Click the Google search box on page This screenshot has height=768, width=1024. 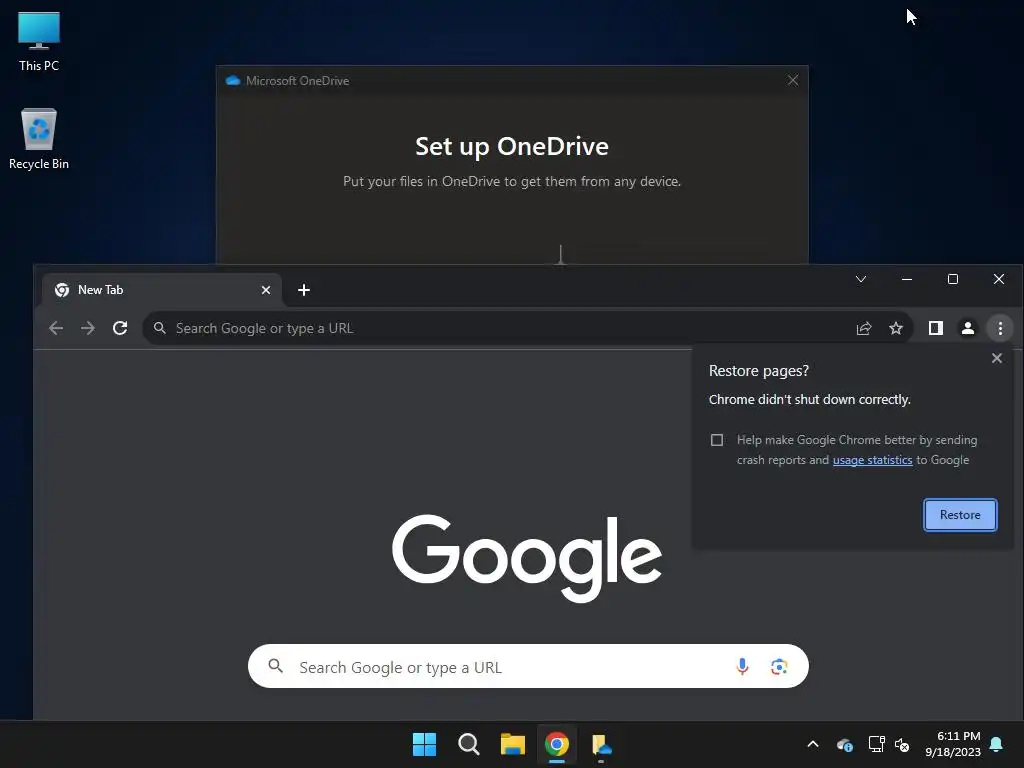tap(528, 666)
